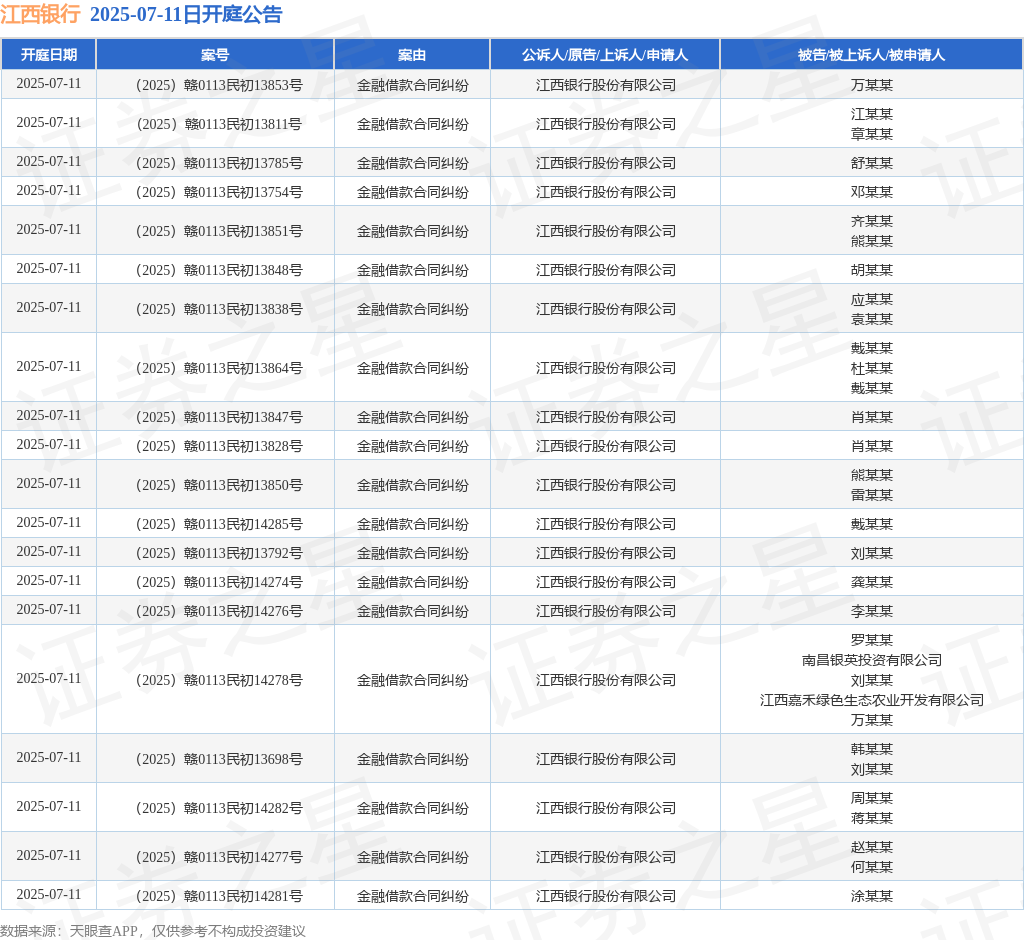1024x940 pixels.
Task: Click defendant 邓某某 in the table
Action: tap(871, 192)
